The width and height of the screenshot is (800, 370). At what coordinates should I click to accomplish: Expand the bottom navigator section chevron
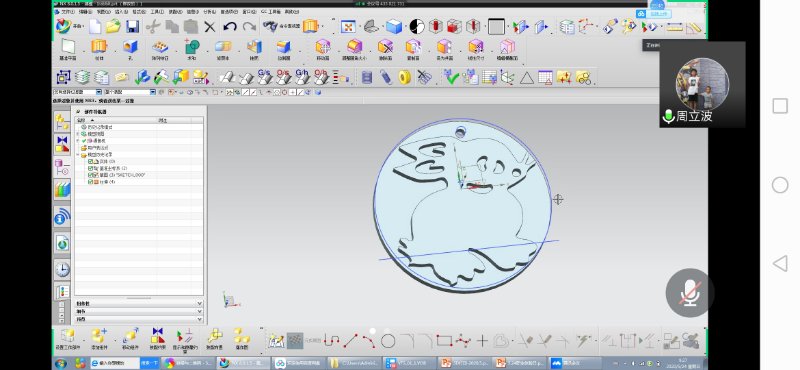tap(199, 319)
